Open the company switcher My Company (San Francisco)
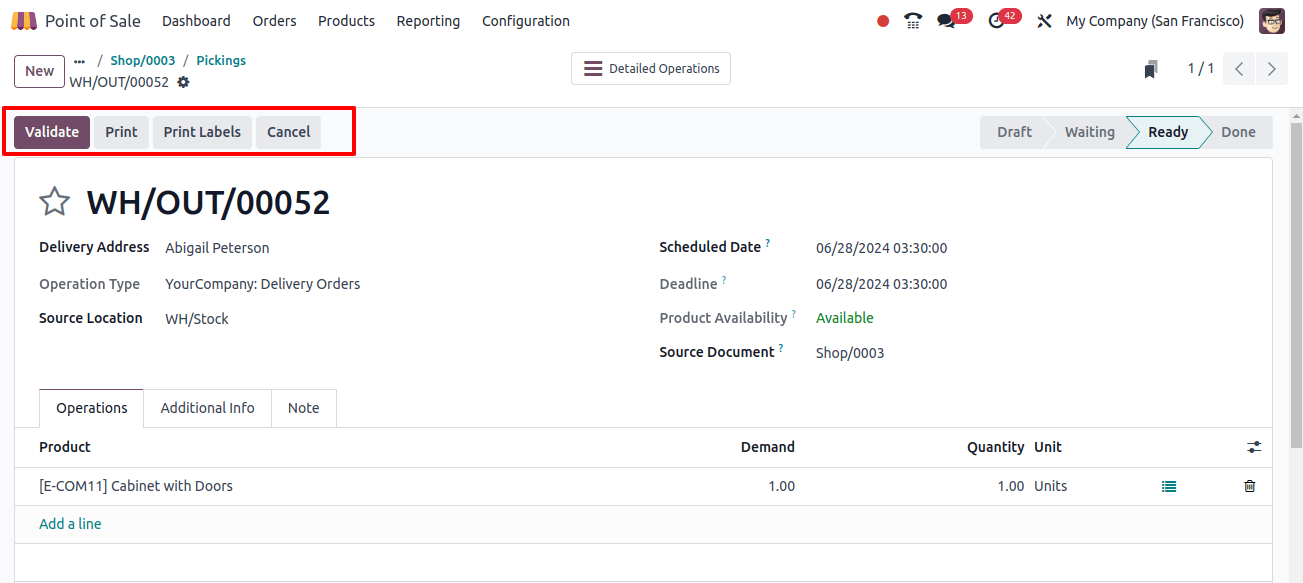Screen dimensions: 1303x583 (x=1155, y=21)
